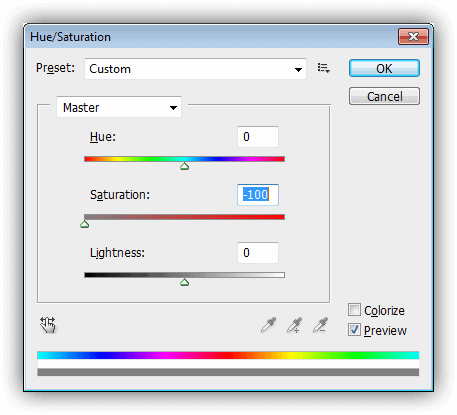457x415 pixels.
Task: Uncheck the Preview checkbox
Action: coord(354,330)
